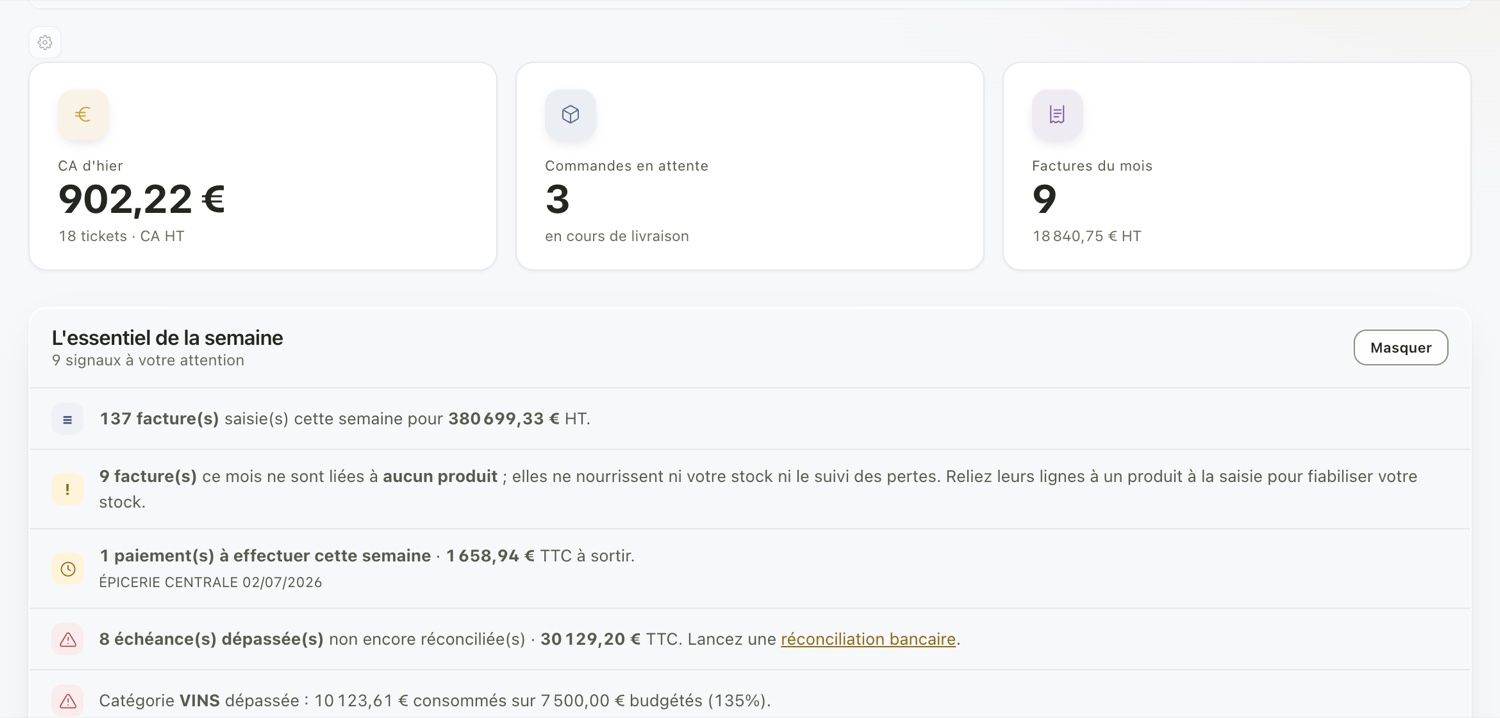
Task: Hide the weekly summary with Masquer
Action: pos(1400,348)
